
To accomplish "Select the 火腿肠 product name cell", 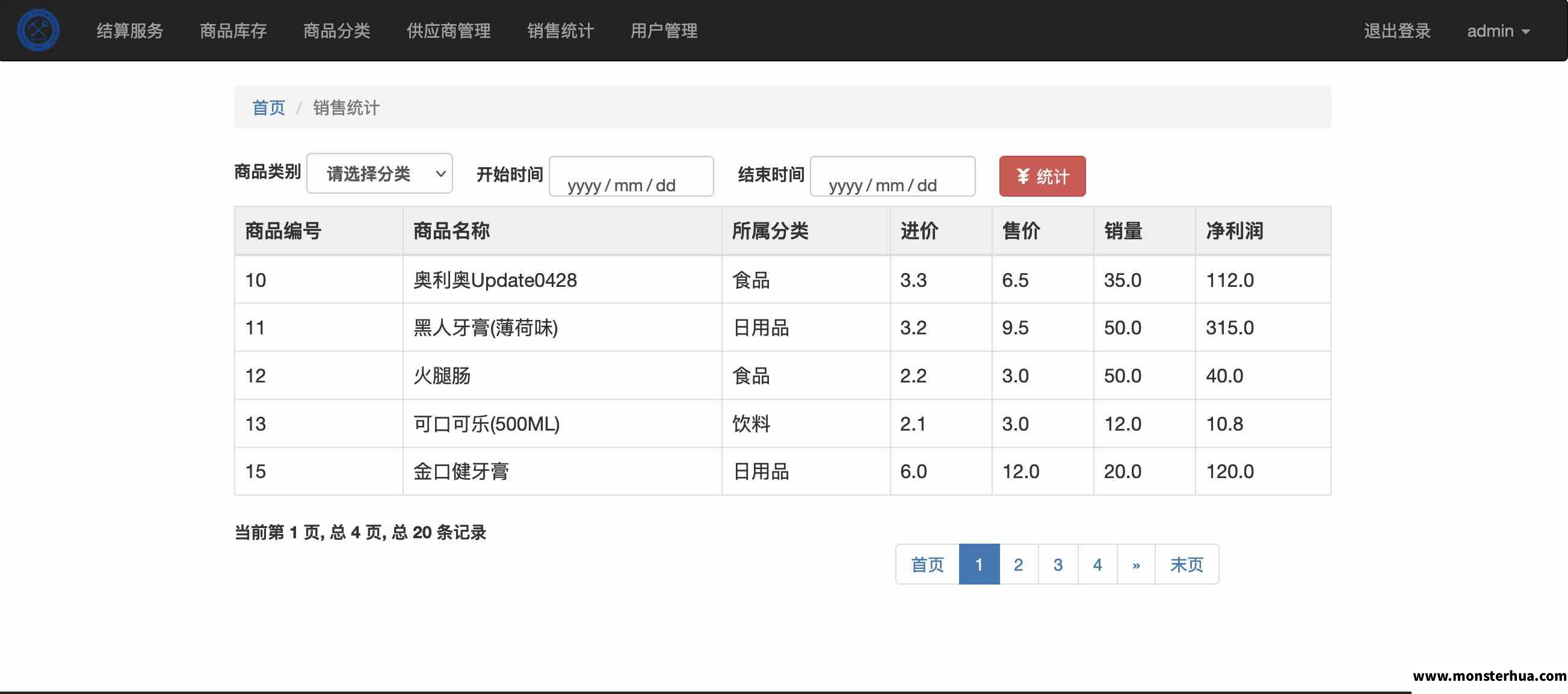I will (562, 375).
